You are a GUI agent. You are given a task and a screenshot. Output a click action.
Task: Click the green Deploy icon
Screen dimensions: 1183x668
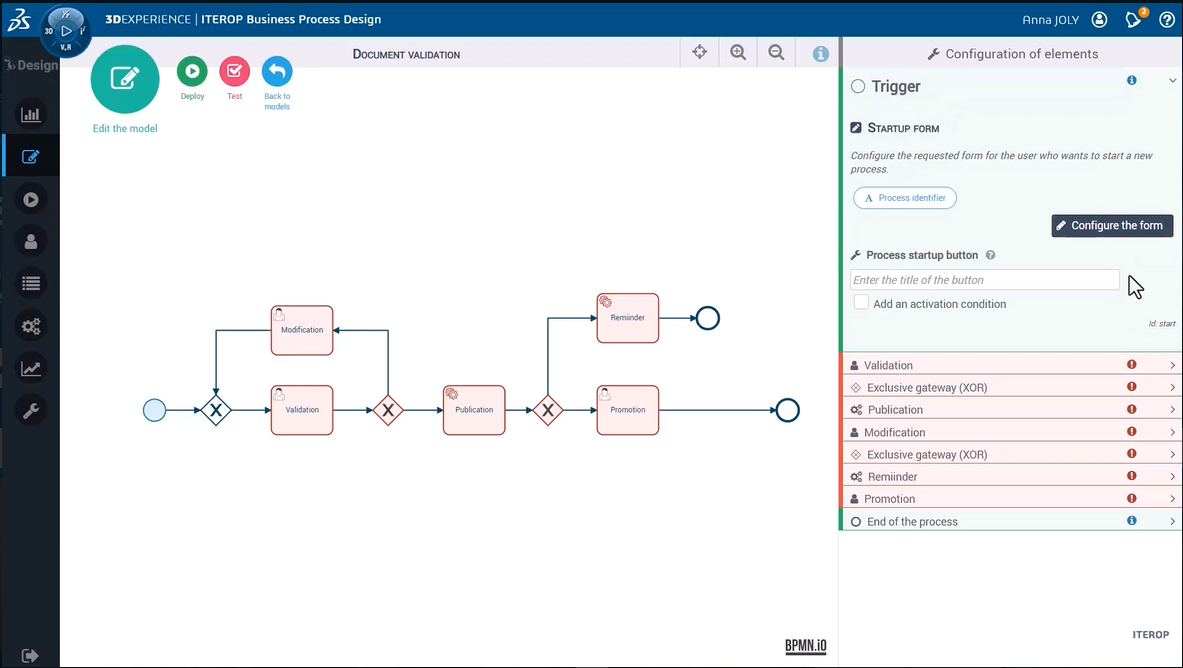pyautogui.click(x=192, y=72)
